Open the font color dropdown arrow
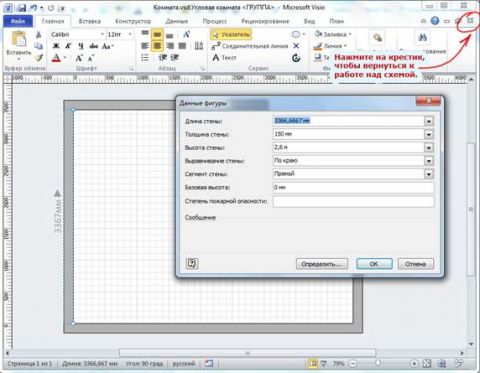 [x=65, y=58]
